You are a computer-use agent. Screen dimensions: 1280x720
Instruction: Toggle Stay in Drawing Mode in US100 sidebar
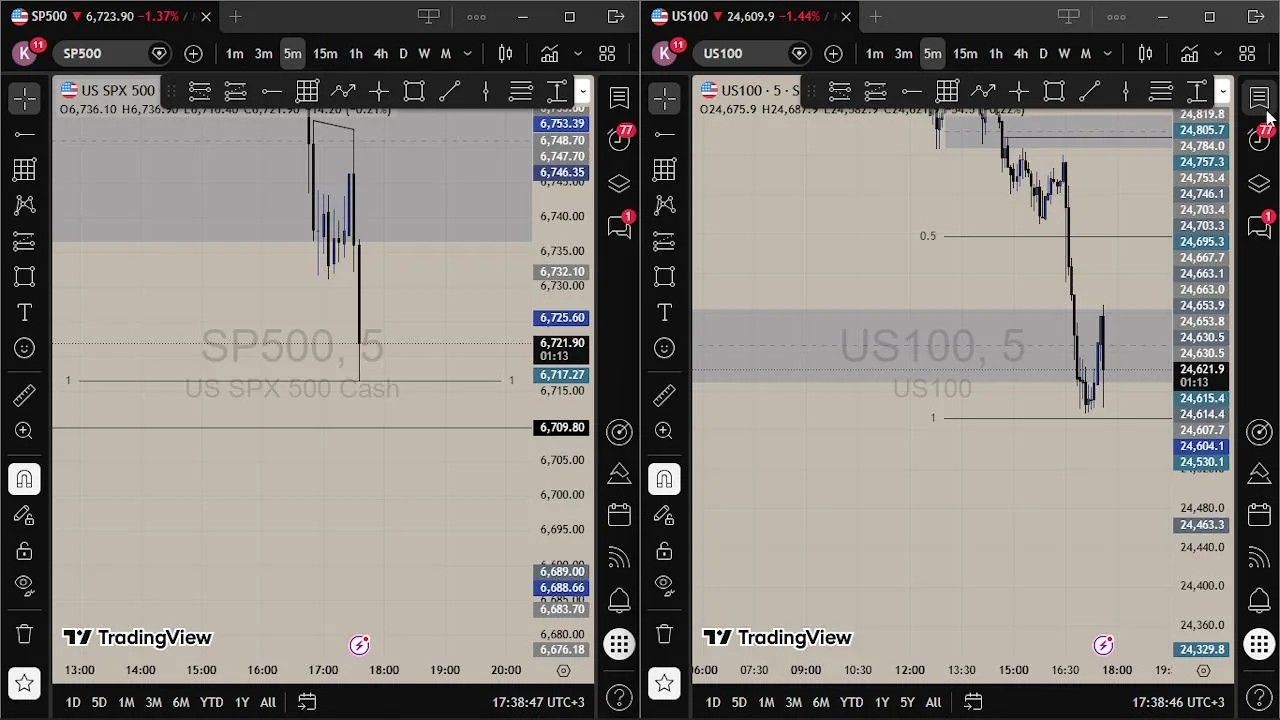(665, 516)
